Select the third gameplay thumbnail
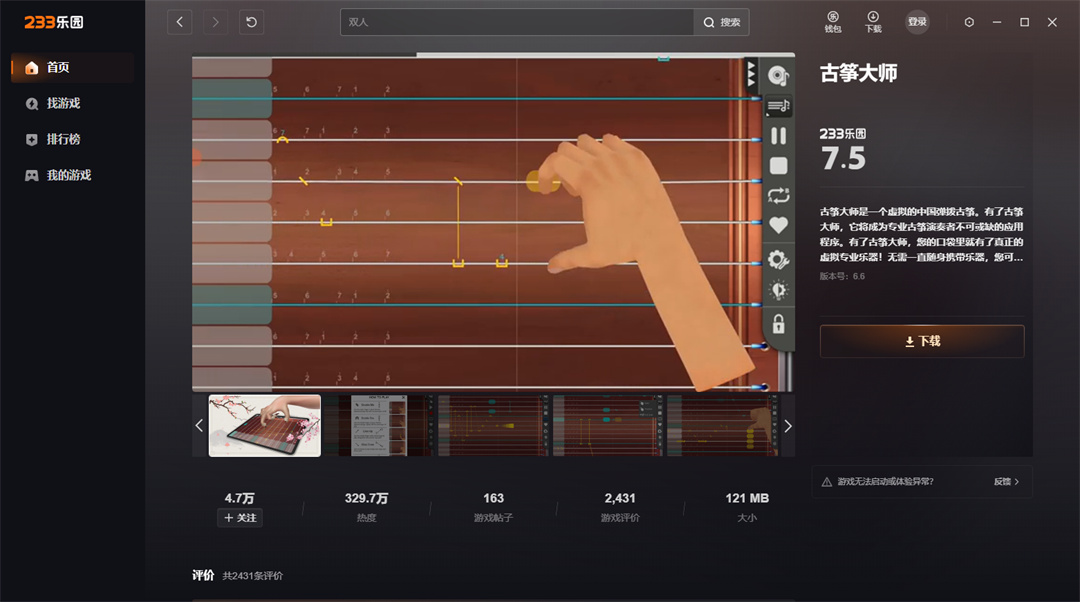This screenshot has height=602, width=1080. click(494, 426)
